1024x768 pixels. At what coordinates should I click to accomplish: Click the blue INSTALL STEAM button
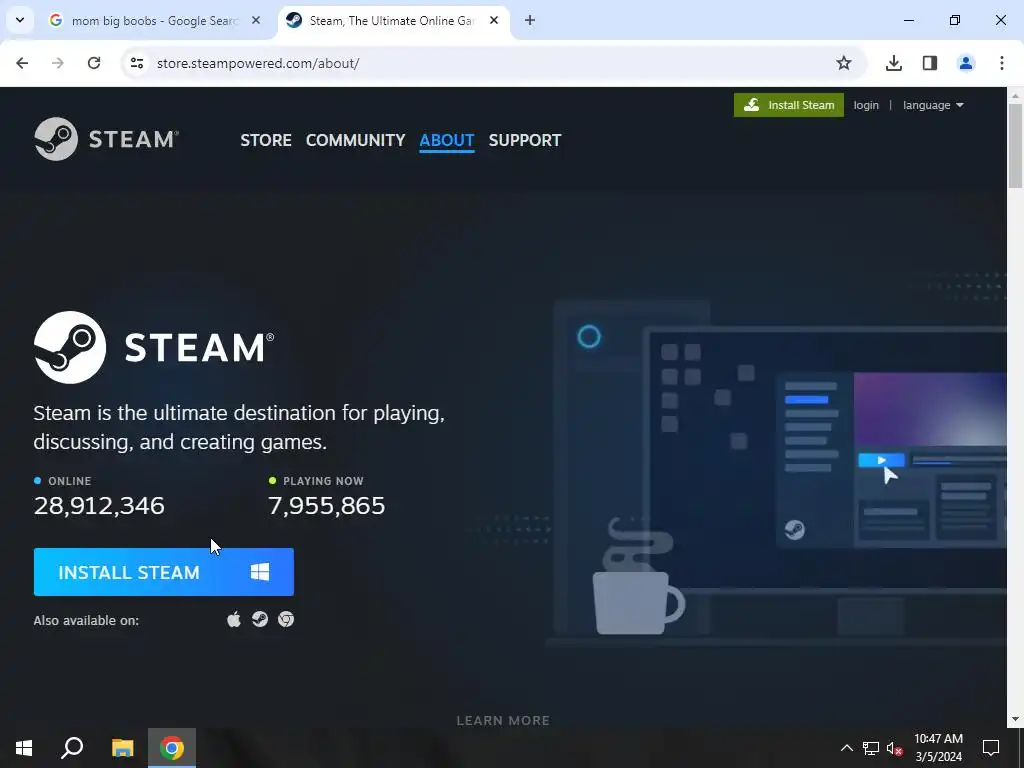tap(164, 572)
